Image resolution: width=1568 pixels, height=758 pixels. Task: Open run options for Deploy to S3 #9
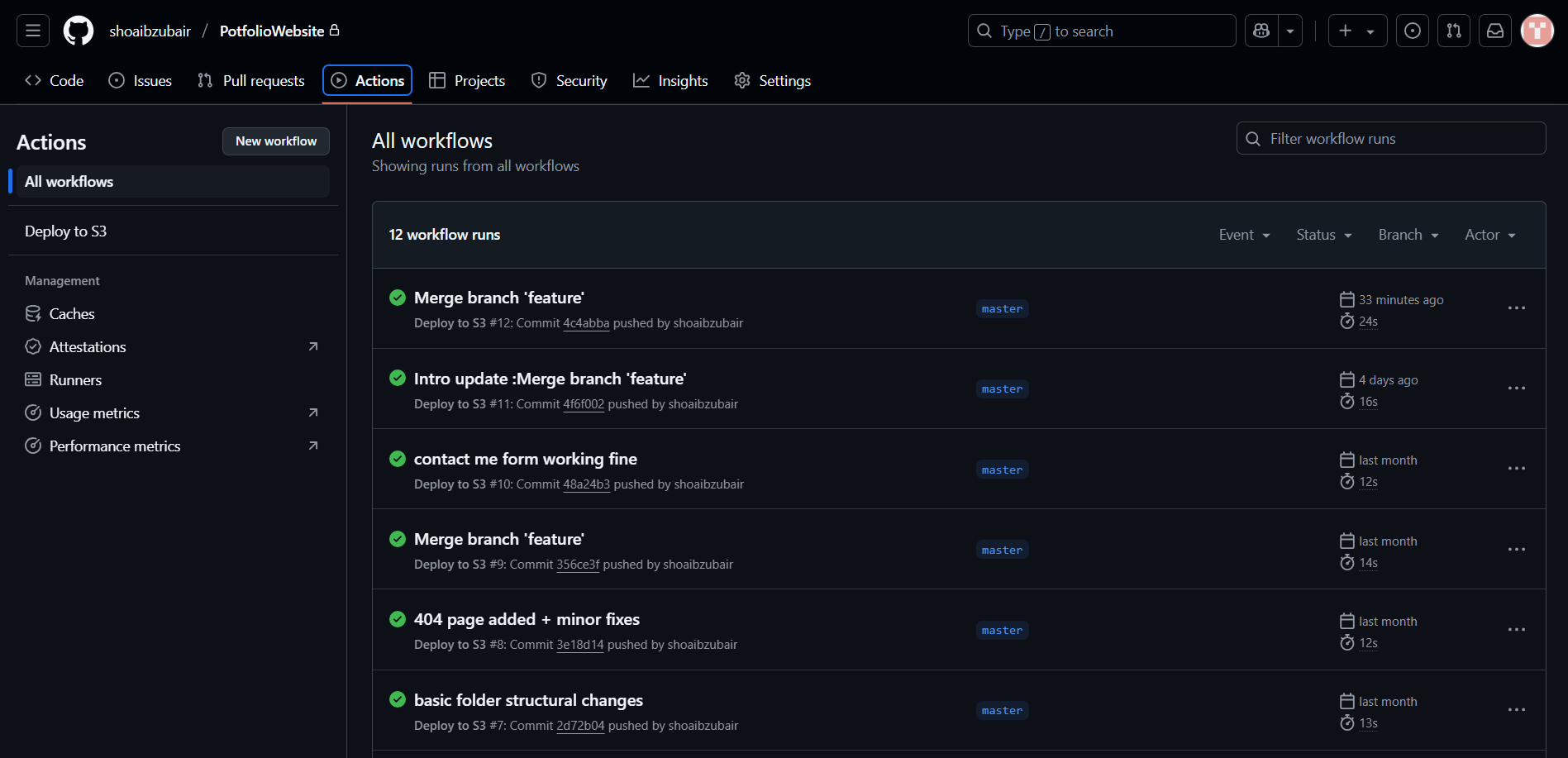(x=1517, y=550)
